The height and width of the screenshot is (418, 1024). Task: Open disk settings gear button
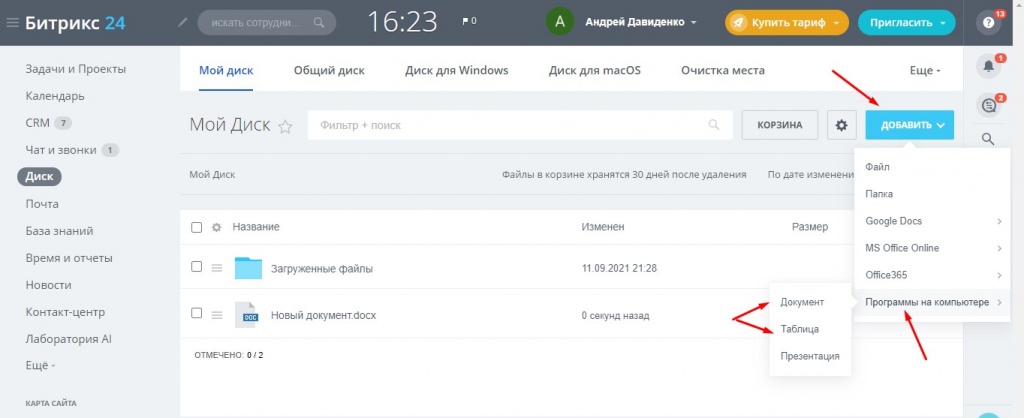tap(842, 125)
